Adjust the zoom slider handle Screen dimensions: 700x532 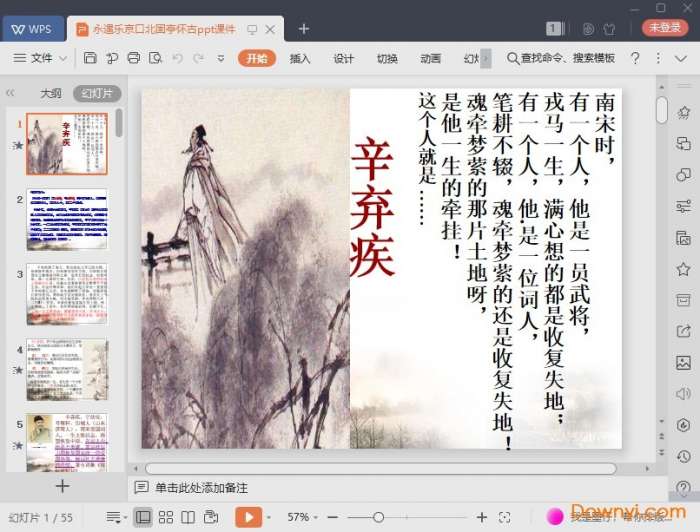pyautogui.click(x=379, y=518)
